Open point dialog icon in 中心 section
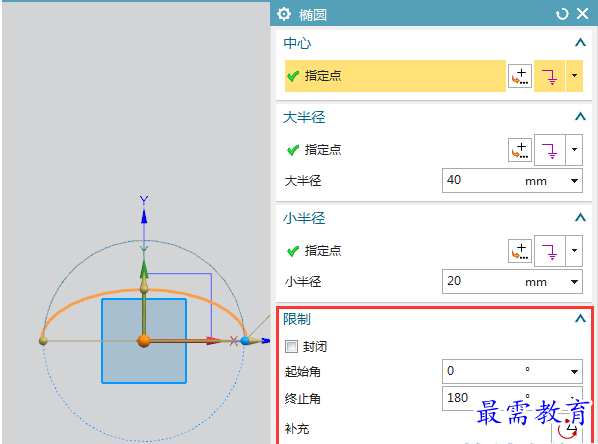The width and height of the screenshot is (598, 444). [520, 76]
